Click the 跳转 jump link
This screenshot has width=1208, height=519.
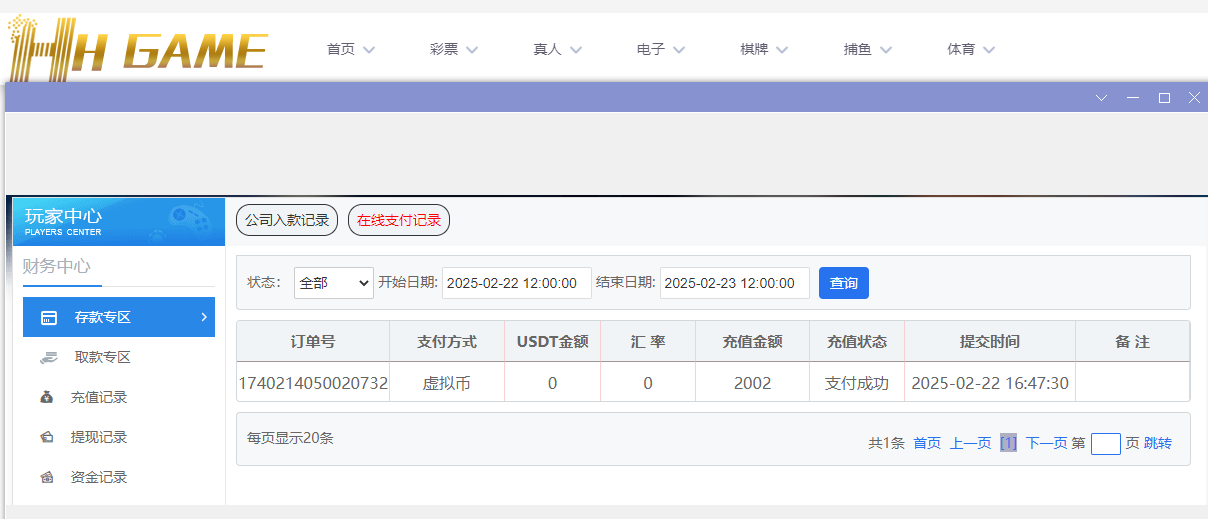click(1158, 443)
